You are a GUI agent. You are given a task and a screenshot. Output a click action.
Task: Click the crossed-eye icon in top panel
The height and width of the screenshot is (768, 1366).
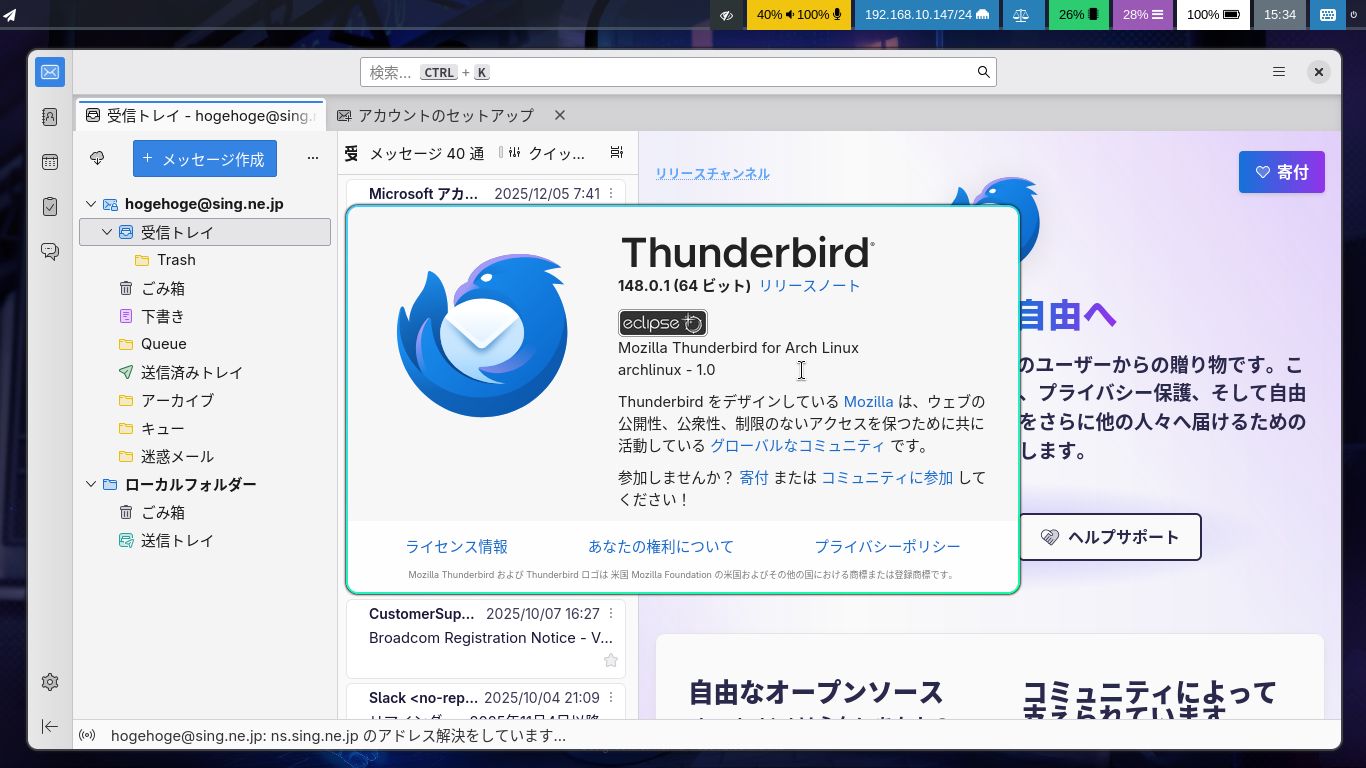727,15
